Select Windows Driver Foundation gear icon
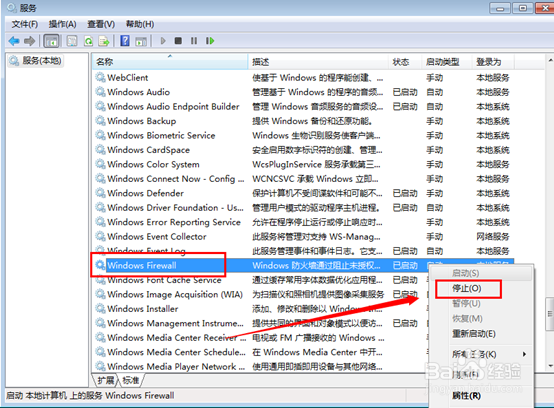Image resolution: width=554 pixels, height=408 pixels. click(x=100, y=208)
